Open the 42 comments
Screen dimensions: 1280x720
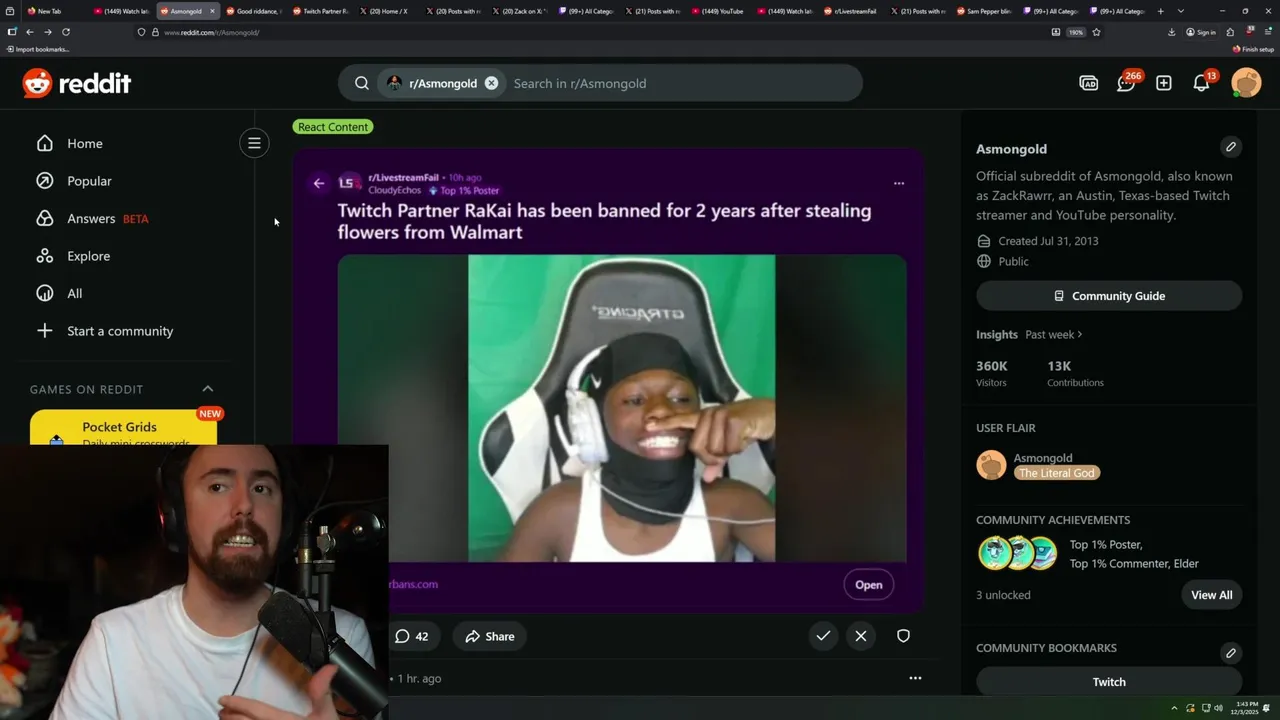411,636
